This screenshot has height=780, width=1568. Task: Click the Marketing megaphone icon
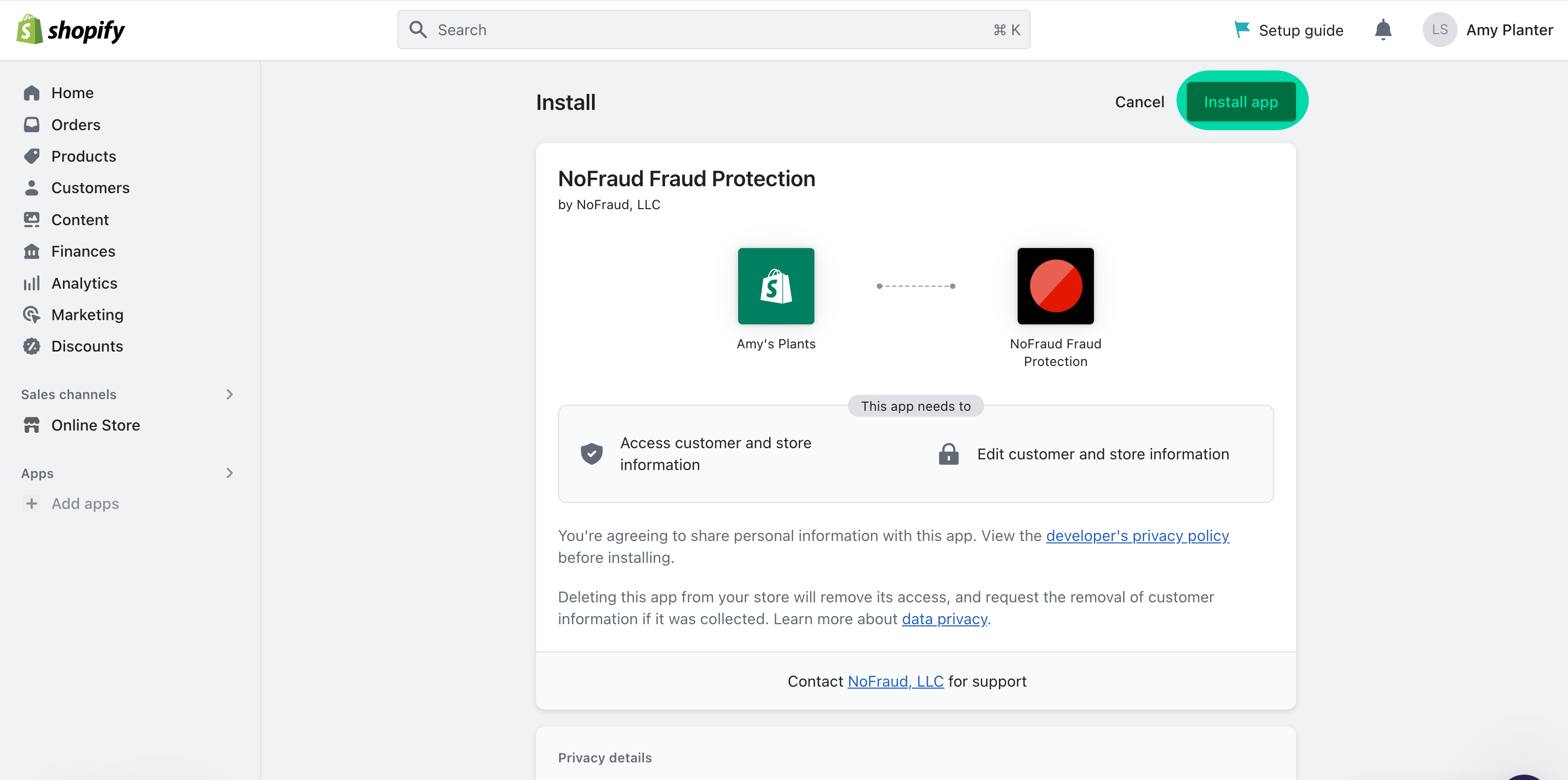pyautogui.click(x=32, y=314)
